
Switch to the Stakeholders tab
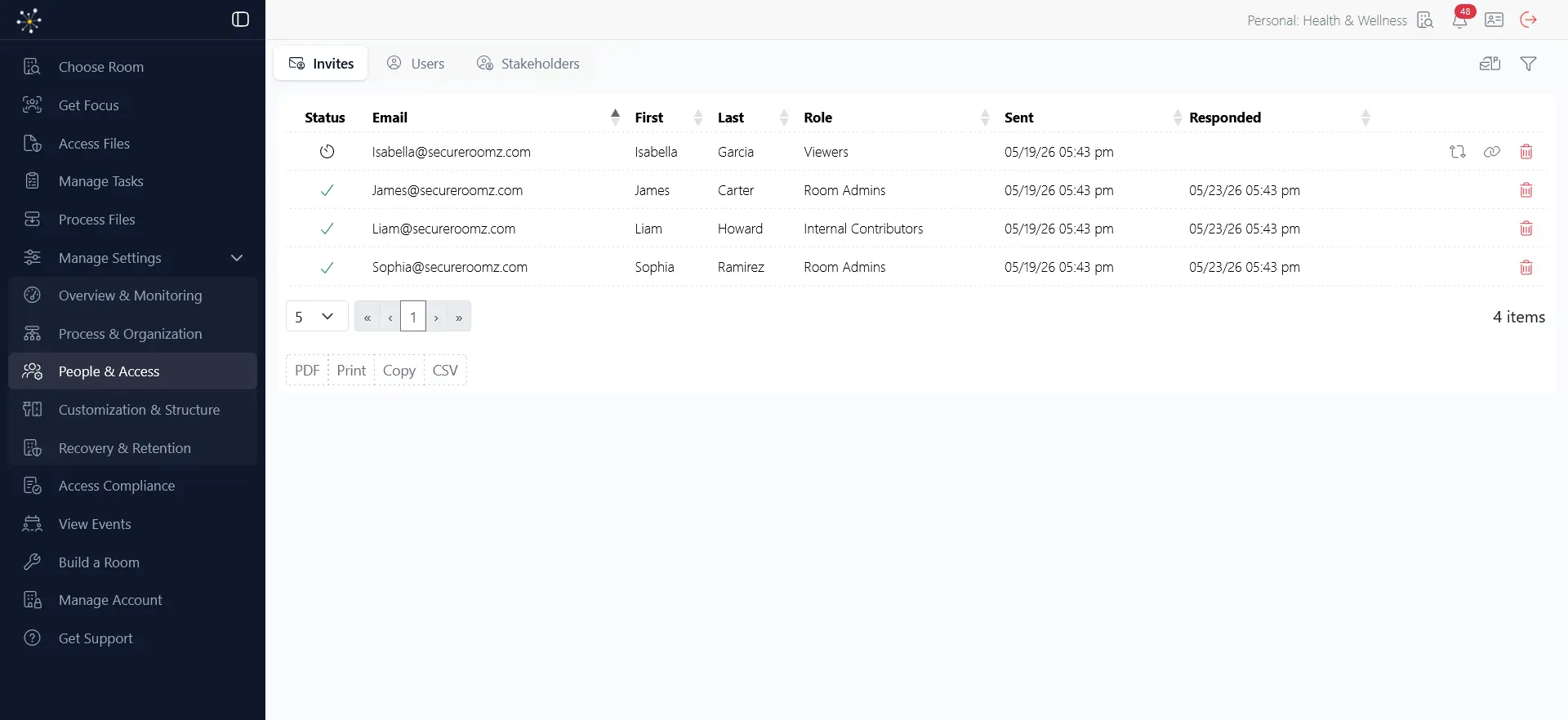pos(528,64)
